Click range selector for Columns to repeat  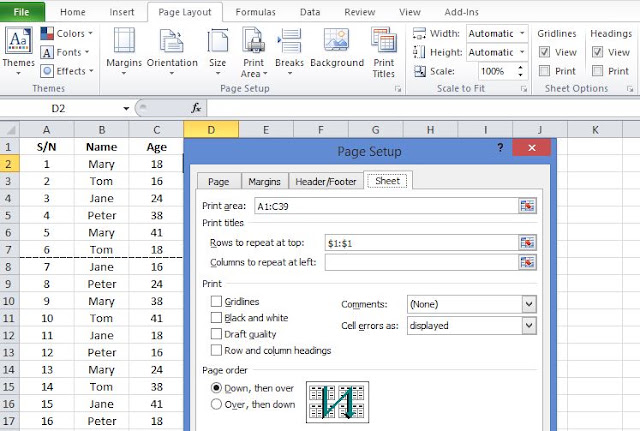(x=527, y=262)
